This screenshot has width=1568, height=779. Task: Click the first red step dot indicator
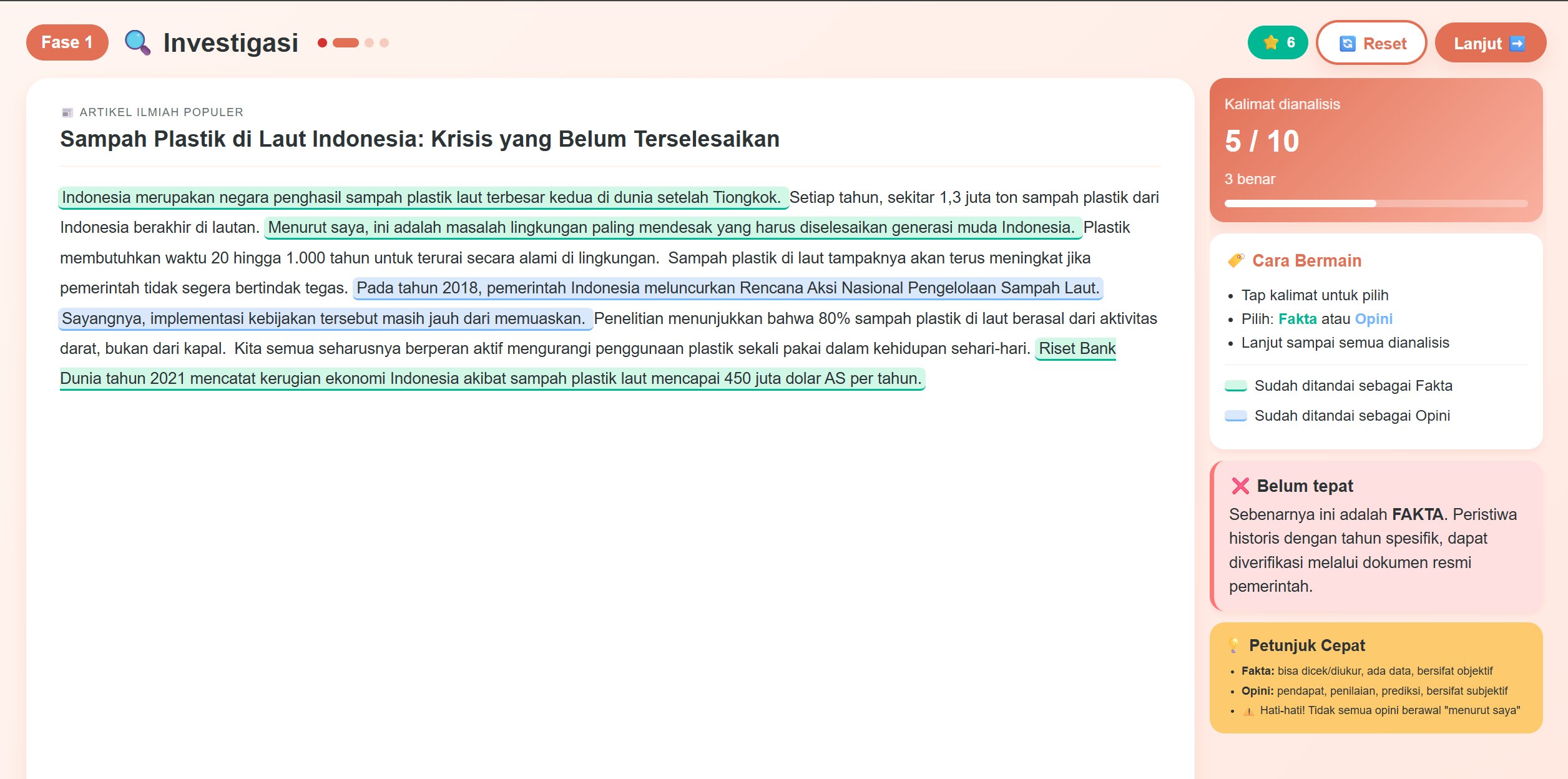(322, 43)
